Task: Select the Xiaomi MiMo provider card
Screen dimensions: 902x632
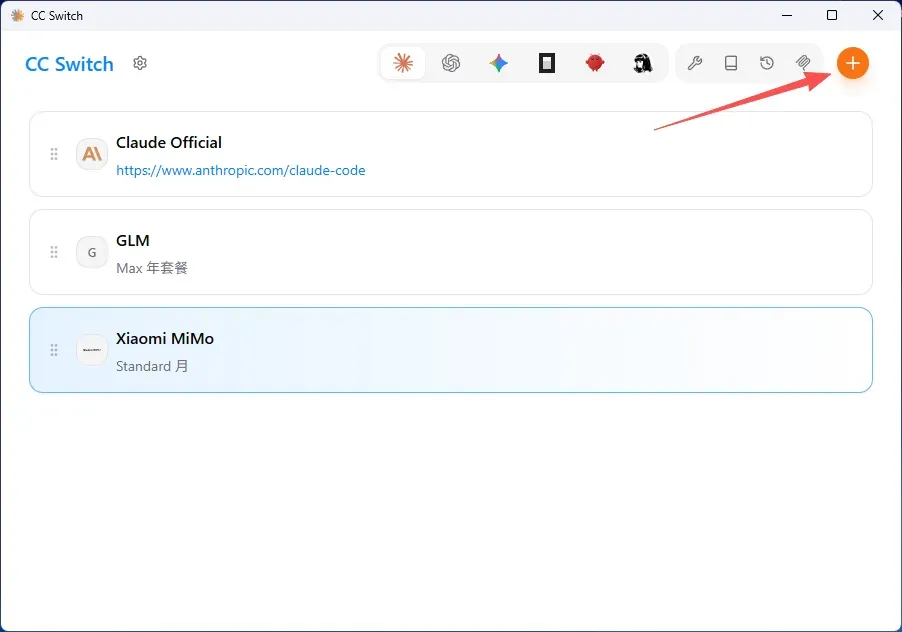Action: [x=451, y=350]
